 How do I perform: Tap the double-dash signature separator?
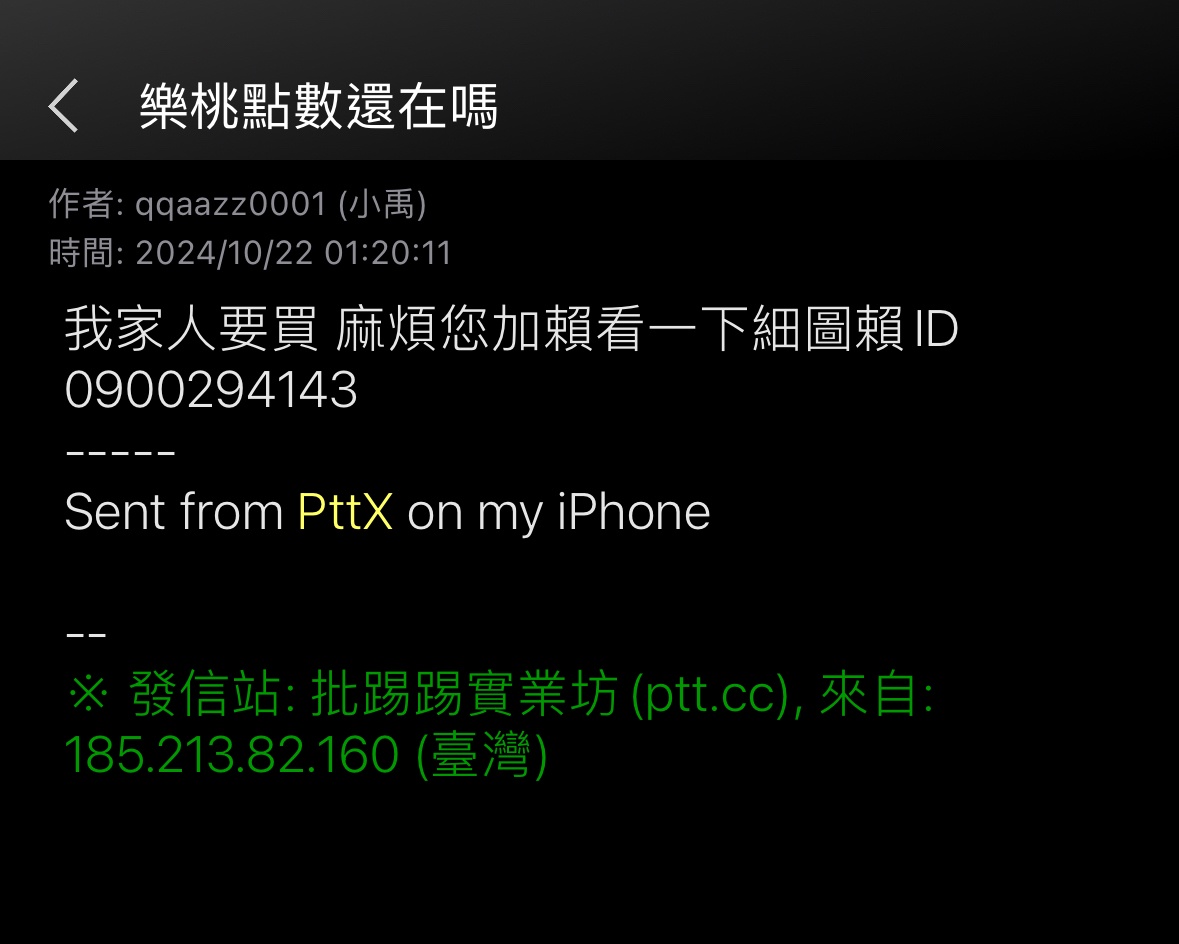point(86,636)
